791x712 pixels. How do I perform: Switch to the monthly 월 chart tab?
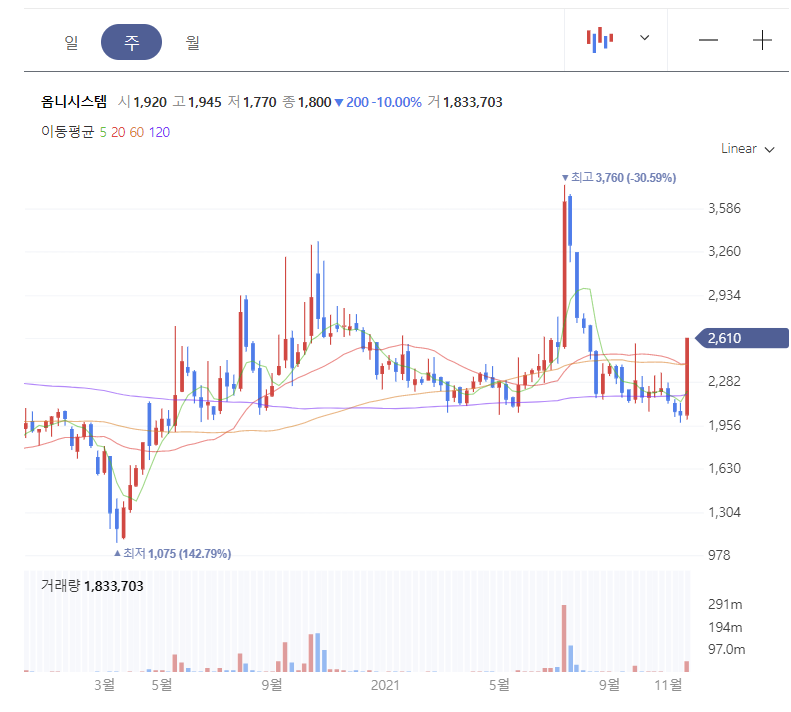(193, 42)
